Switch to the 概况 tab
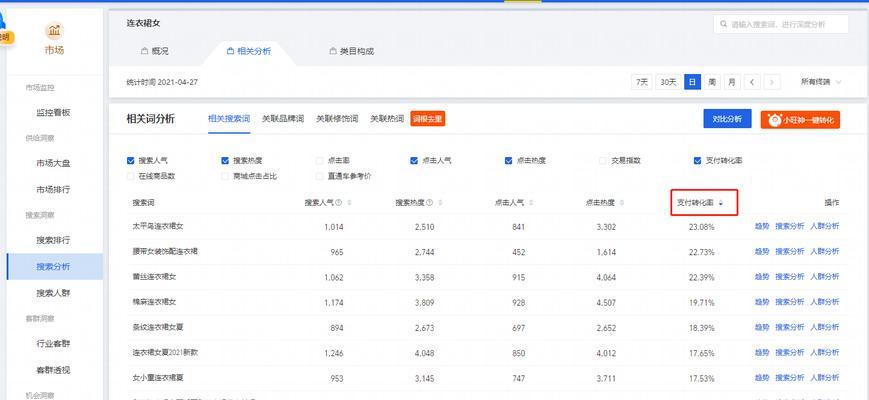 pos(155,52)
